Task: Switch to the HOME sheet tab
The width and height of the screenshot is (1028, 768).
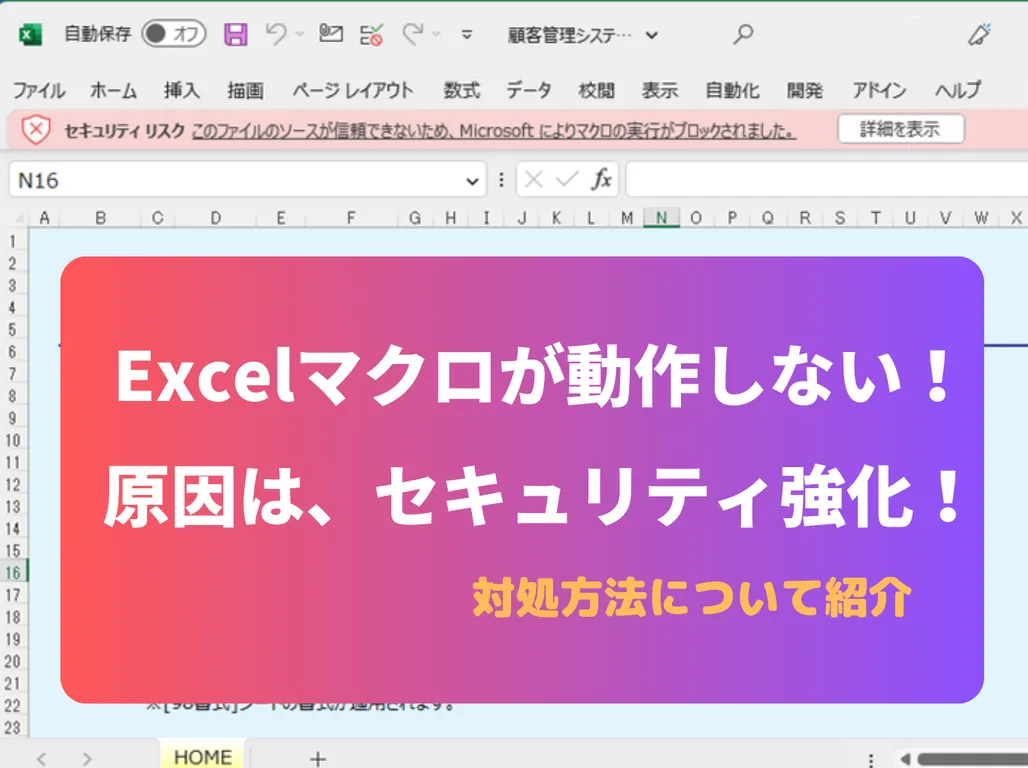Action: pyautogui.click(x=203, y=756)
